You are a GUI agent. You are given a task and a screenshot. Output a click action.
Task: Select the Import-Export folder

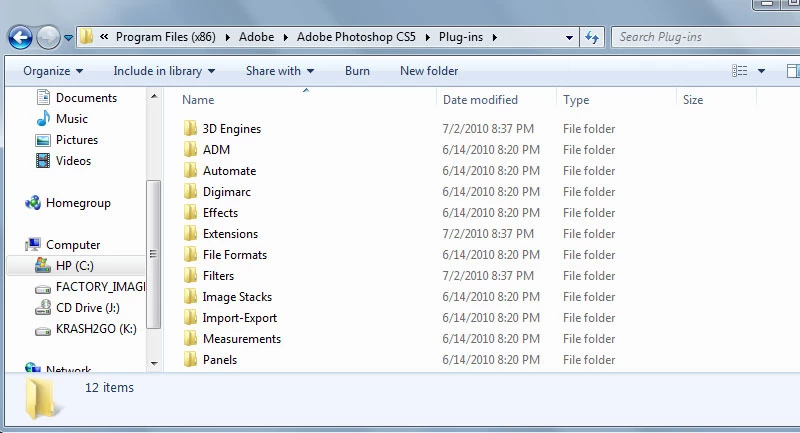230,318
